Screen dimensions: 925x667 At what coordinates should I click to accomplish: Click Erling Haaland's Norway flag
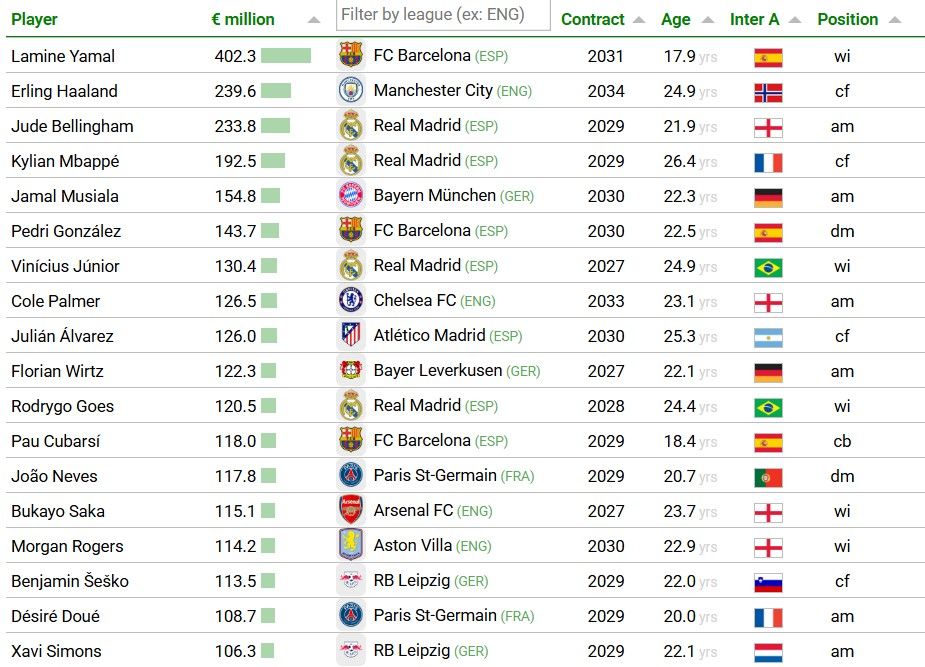(768, 93)
